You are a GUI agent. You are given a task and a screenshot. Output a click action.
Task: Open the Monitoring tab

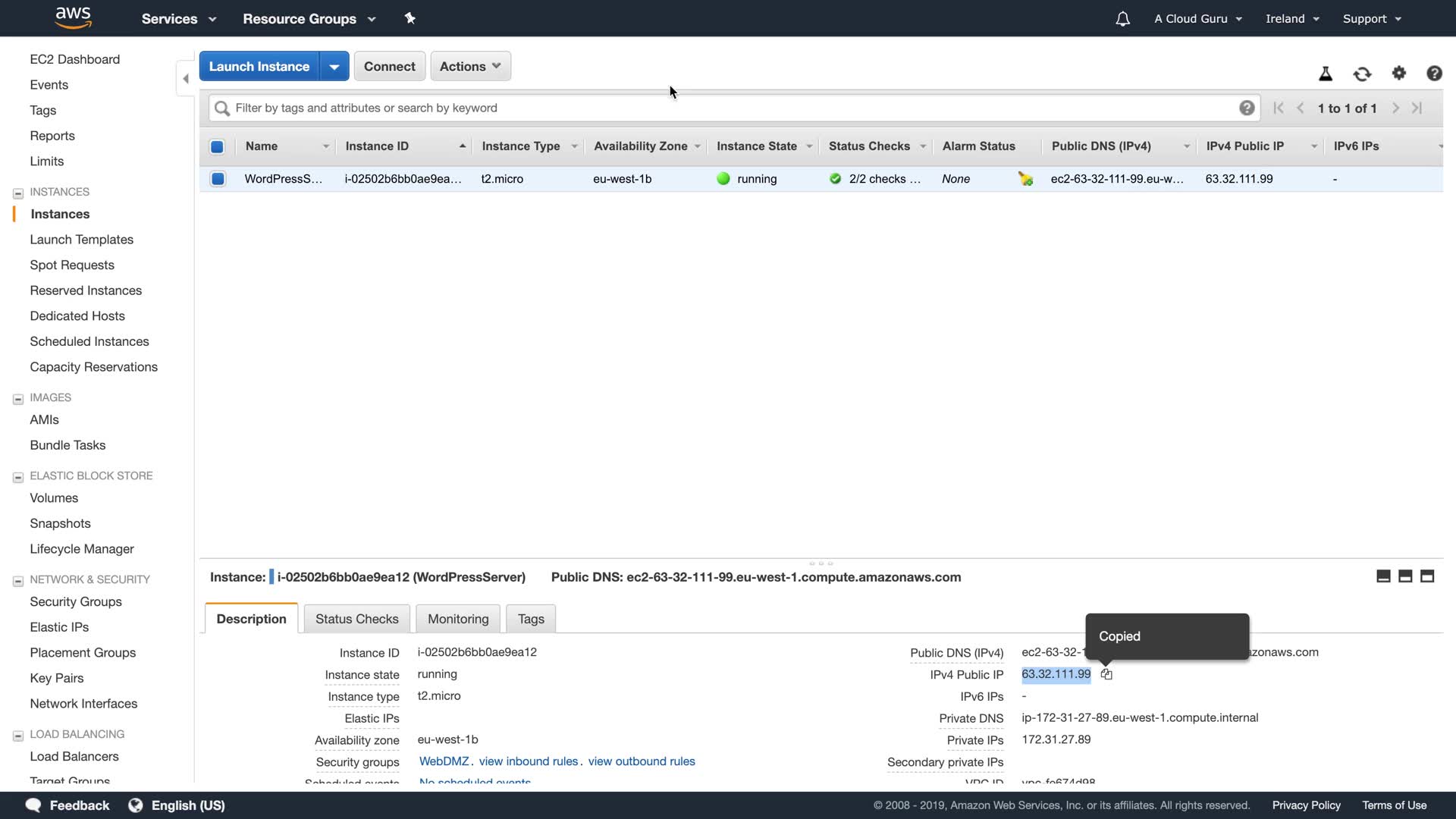coord(457,619)
